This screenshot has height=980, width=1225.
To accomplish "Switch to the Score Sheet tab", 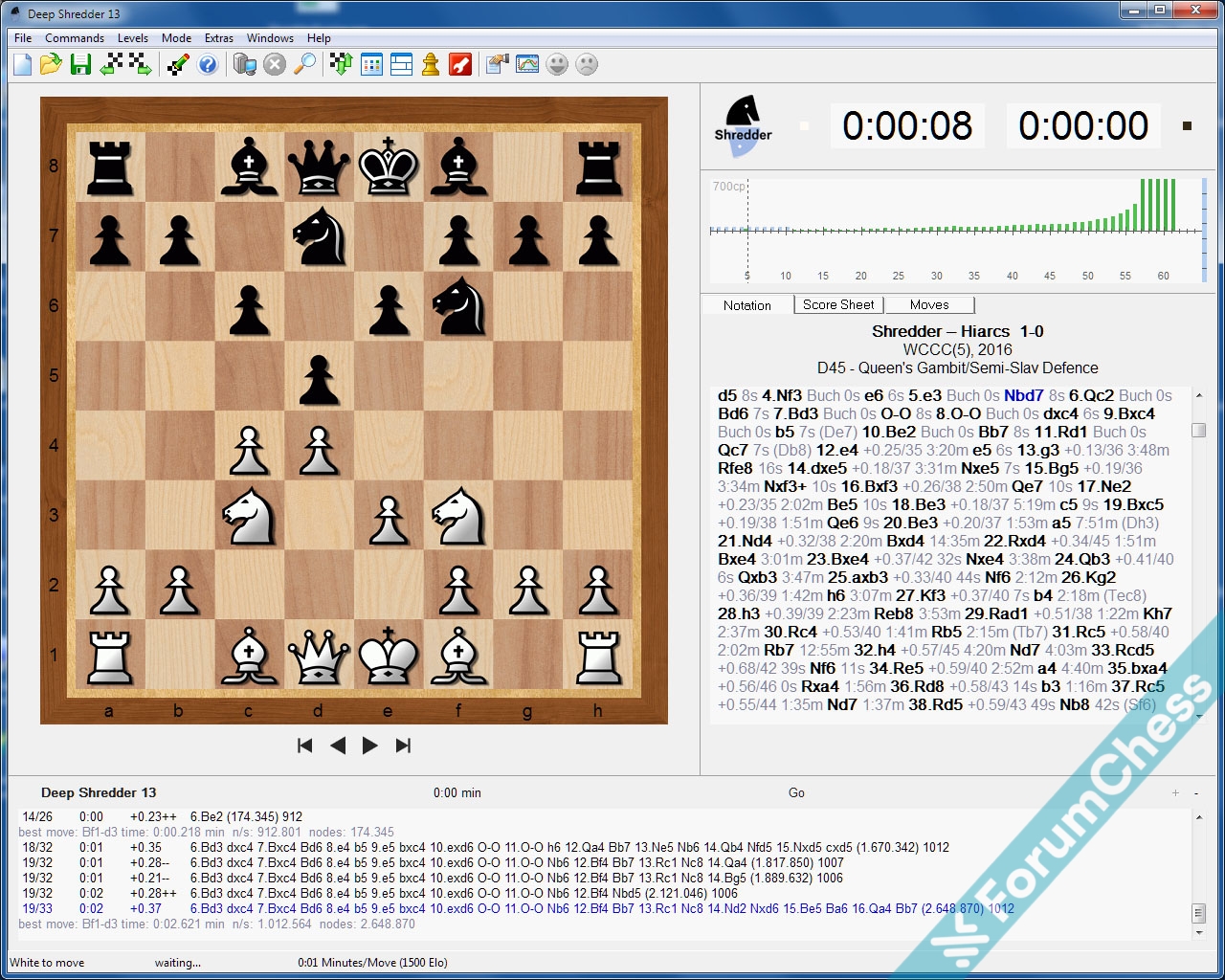I will coord(838,304).
